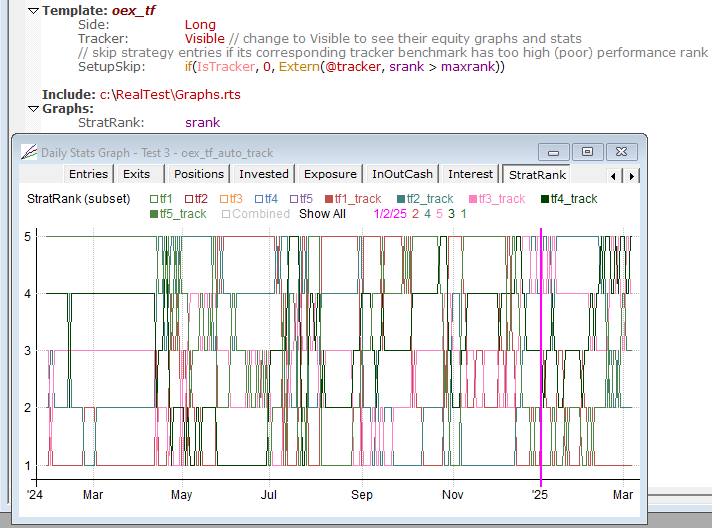This screenshot has width=712, height=528.
Task: Maximize the Daily Stats Graph window
Action: [587, 152]
